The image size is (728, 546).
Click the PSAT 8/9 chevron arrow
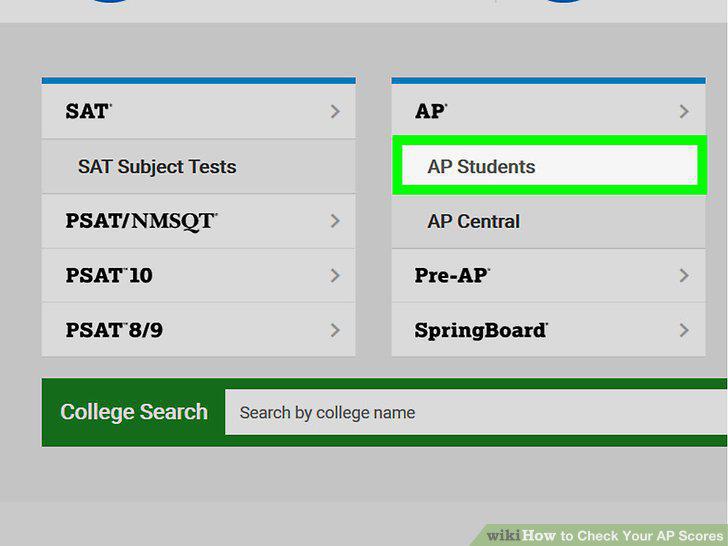click(335, 331)
